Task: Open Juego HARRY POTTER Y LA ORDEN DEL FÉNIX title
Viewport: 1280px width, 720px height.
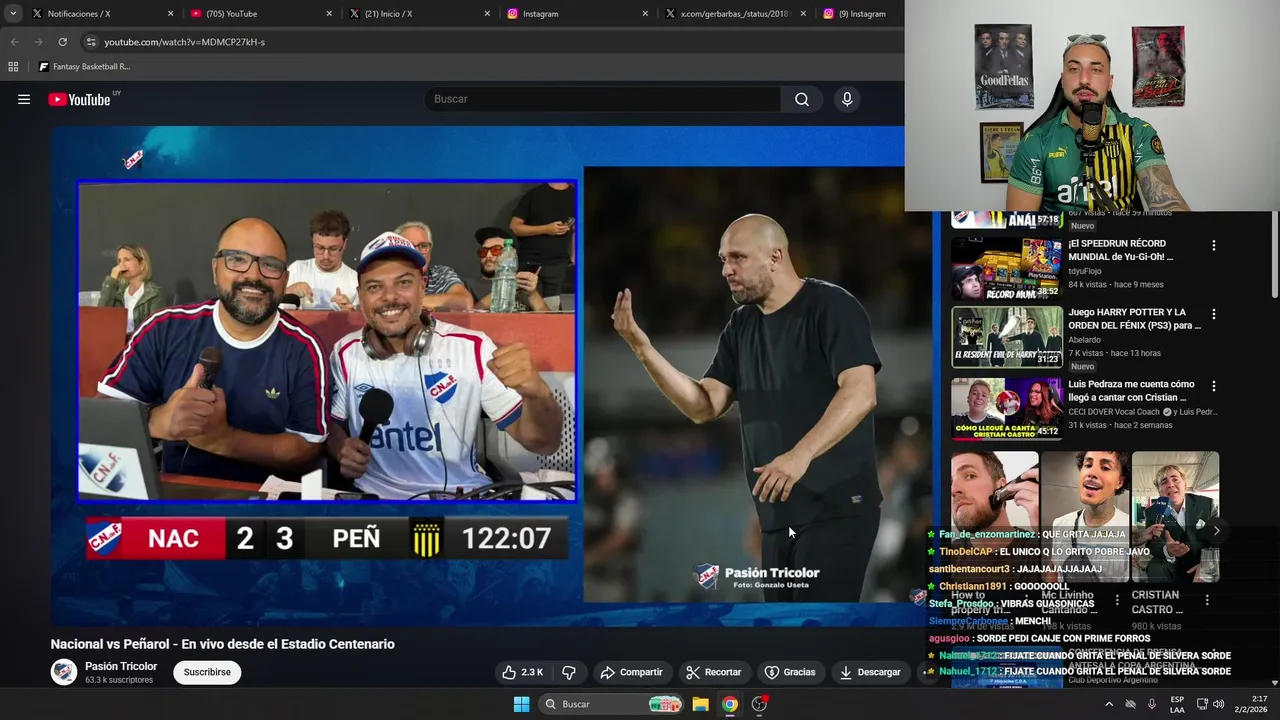Action: 1134,319
